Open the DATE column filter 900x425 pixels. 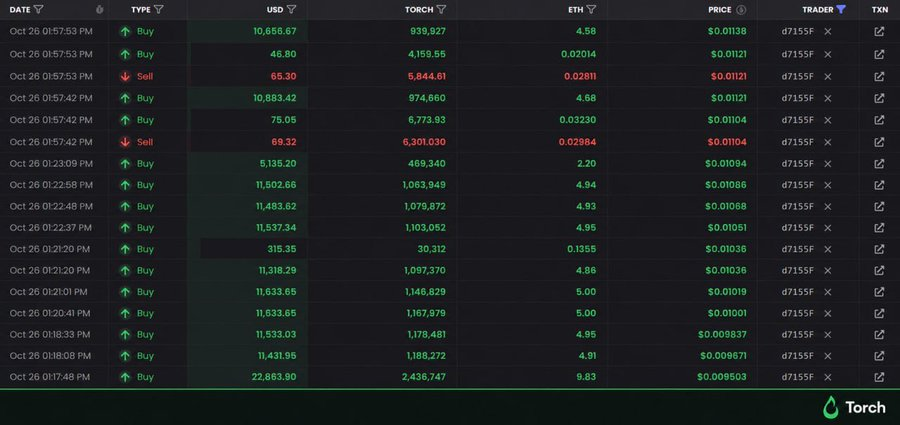(38, 10)
